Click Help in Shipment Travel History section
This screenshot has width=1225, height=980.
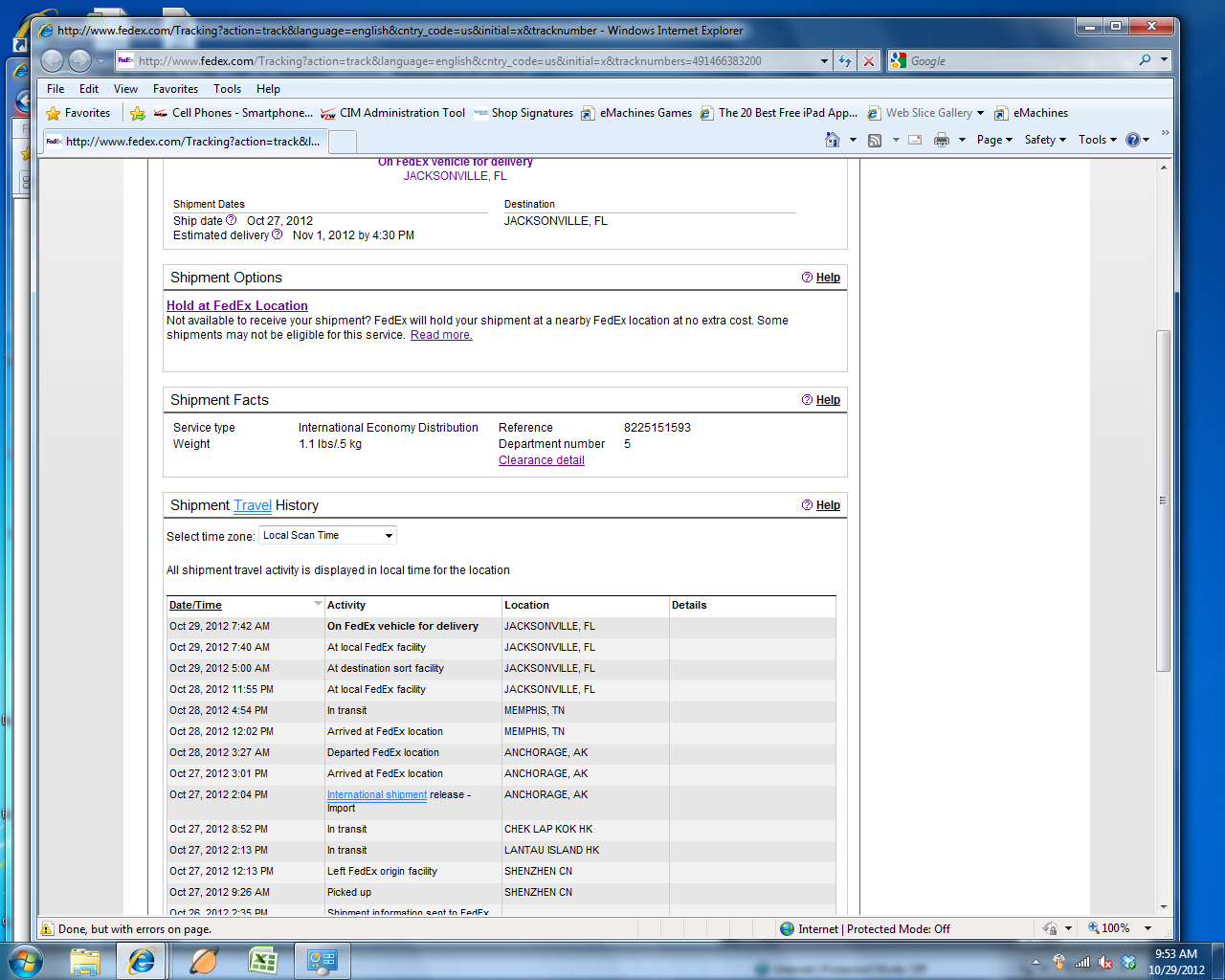(828, 505)
